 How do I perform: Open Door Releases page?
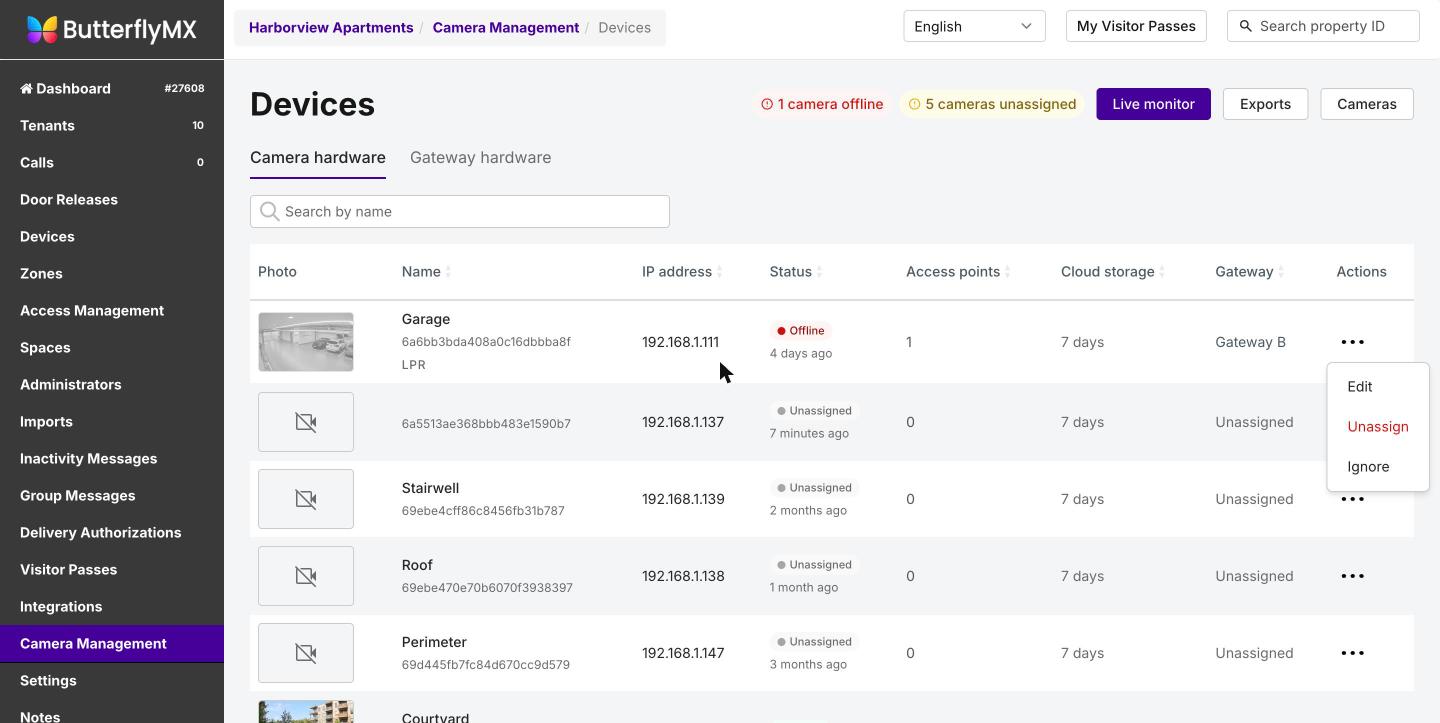point(112,199)
